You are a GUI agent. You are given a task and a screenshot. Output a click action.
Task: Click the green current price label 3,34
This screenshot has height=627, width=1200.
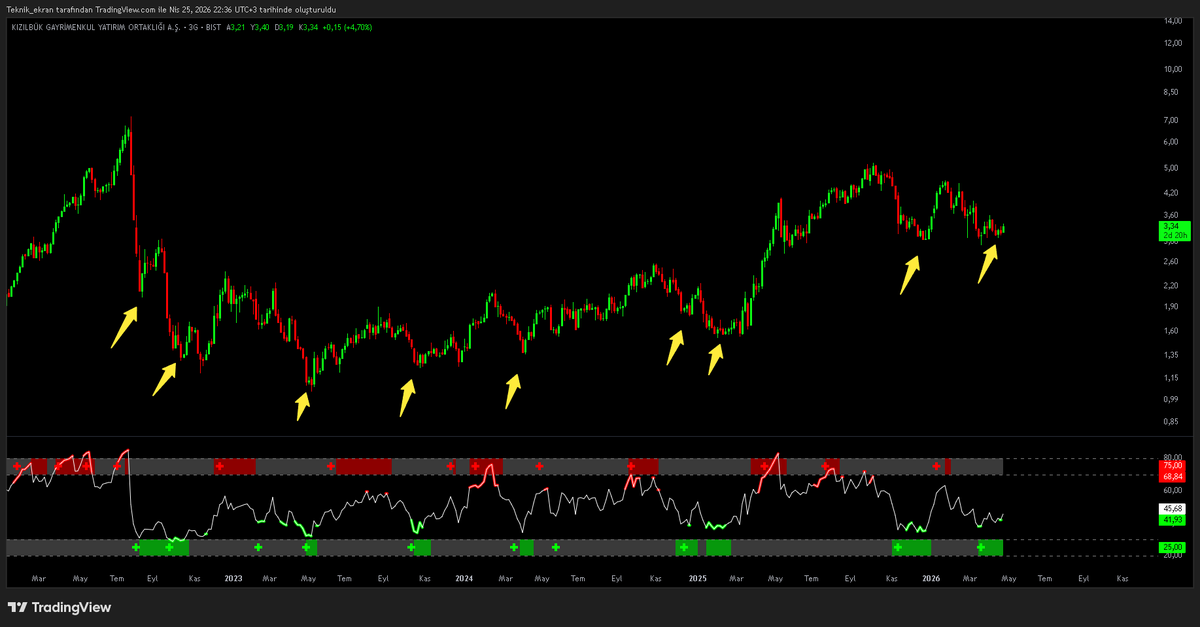click(x=1172, y=227)
